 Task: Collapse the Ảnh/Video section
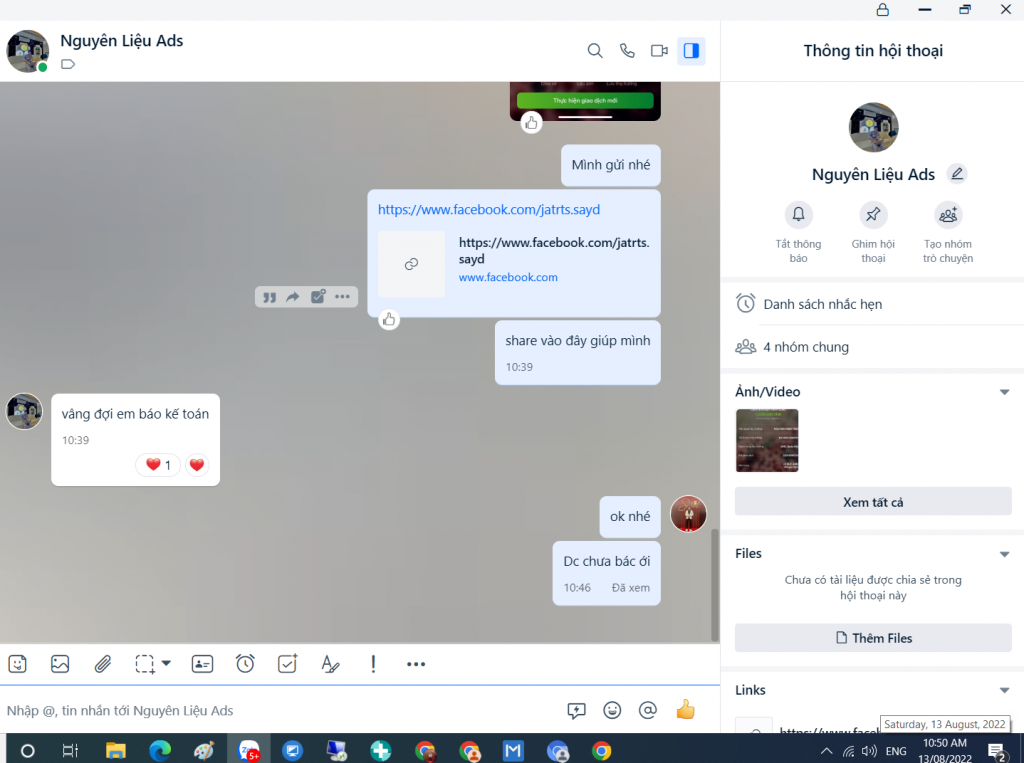click(1004, 392)
